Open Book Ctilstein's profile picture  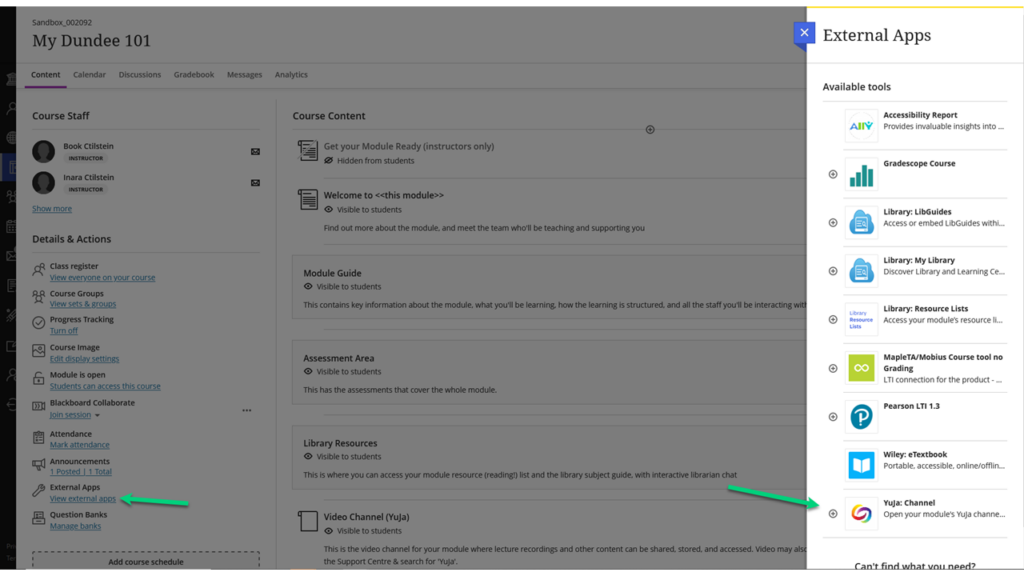click(44, 152)
